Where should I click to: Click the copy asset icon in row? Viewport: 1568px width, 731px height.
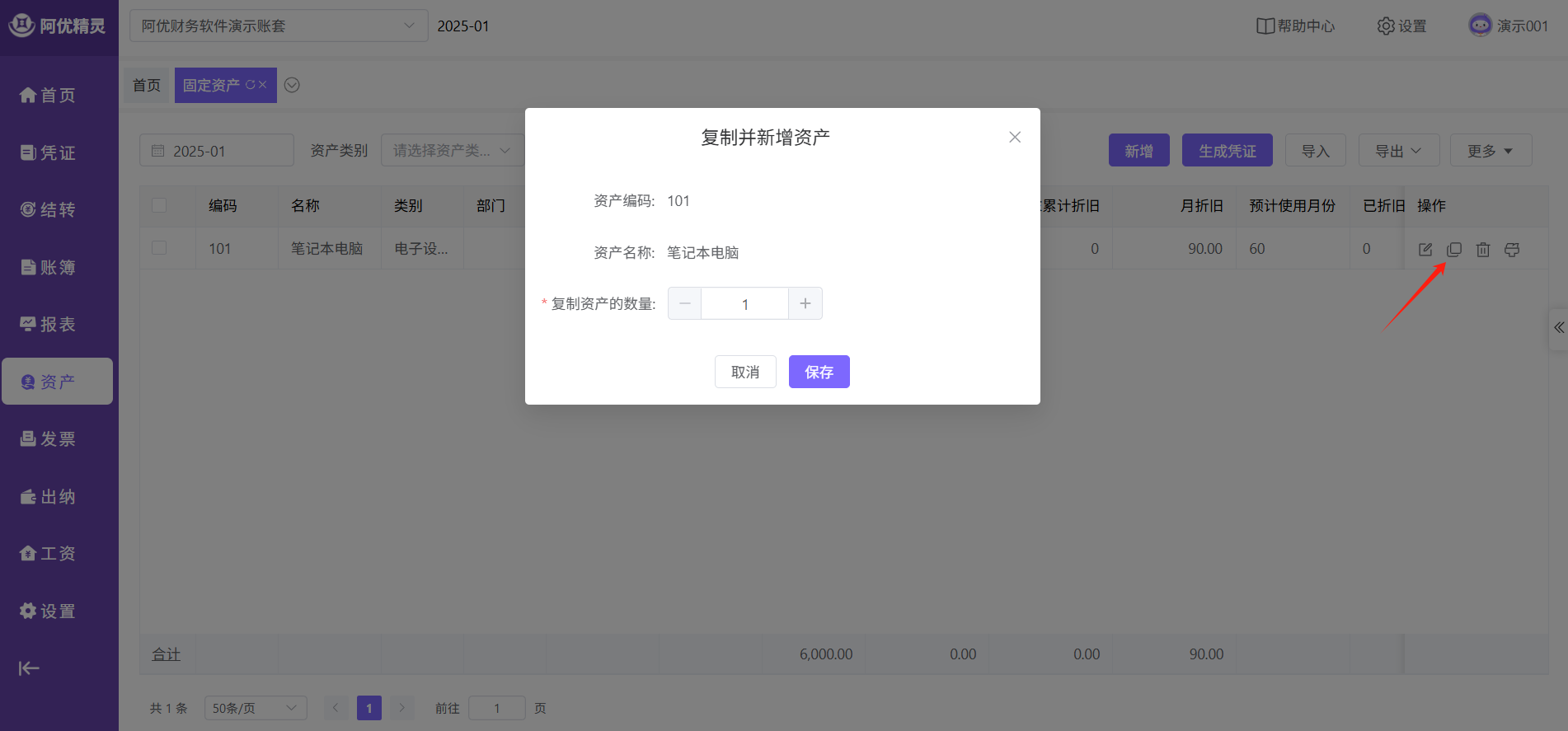1454,249
